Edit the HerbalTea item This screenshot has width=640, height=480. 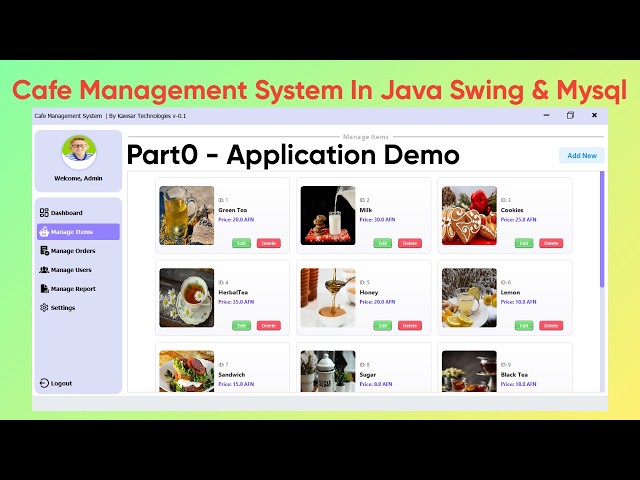(x=241, y=326)
